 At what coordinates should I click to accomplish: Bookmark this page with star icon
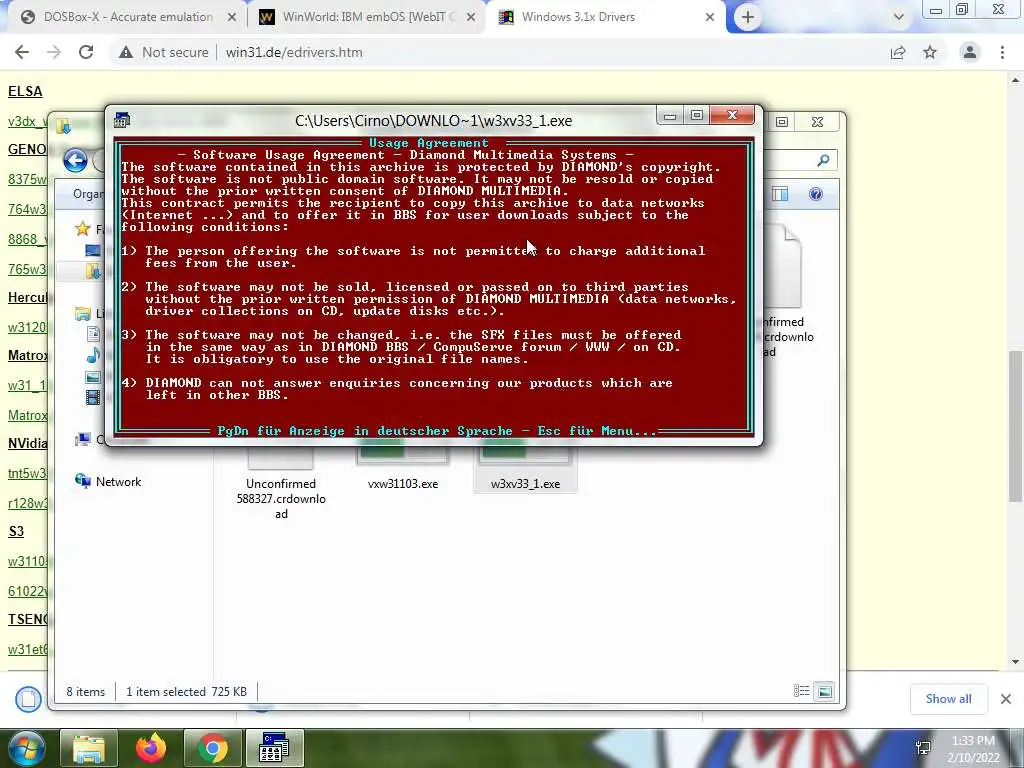[x=930, y=52]
